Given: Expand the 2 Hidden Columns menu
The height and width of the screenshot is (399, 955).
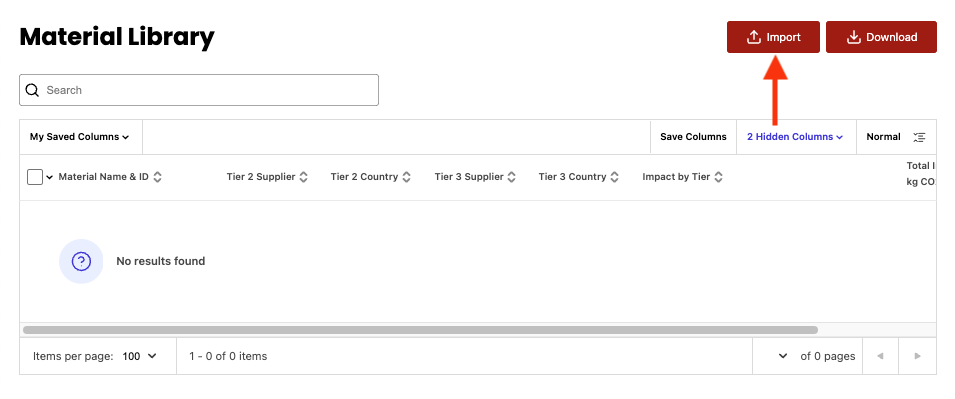Looking at the screenshot, I should click(x=795, y=137).
